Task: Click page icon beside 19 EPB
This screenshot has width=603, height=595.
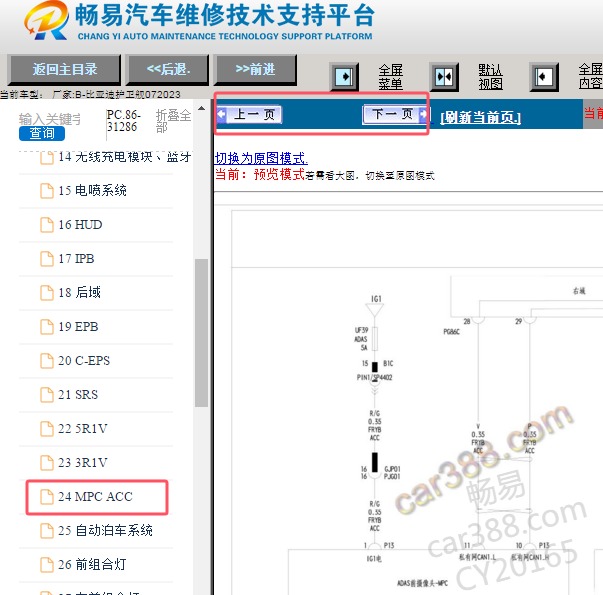Action: [x=47, y=327]
